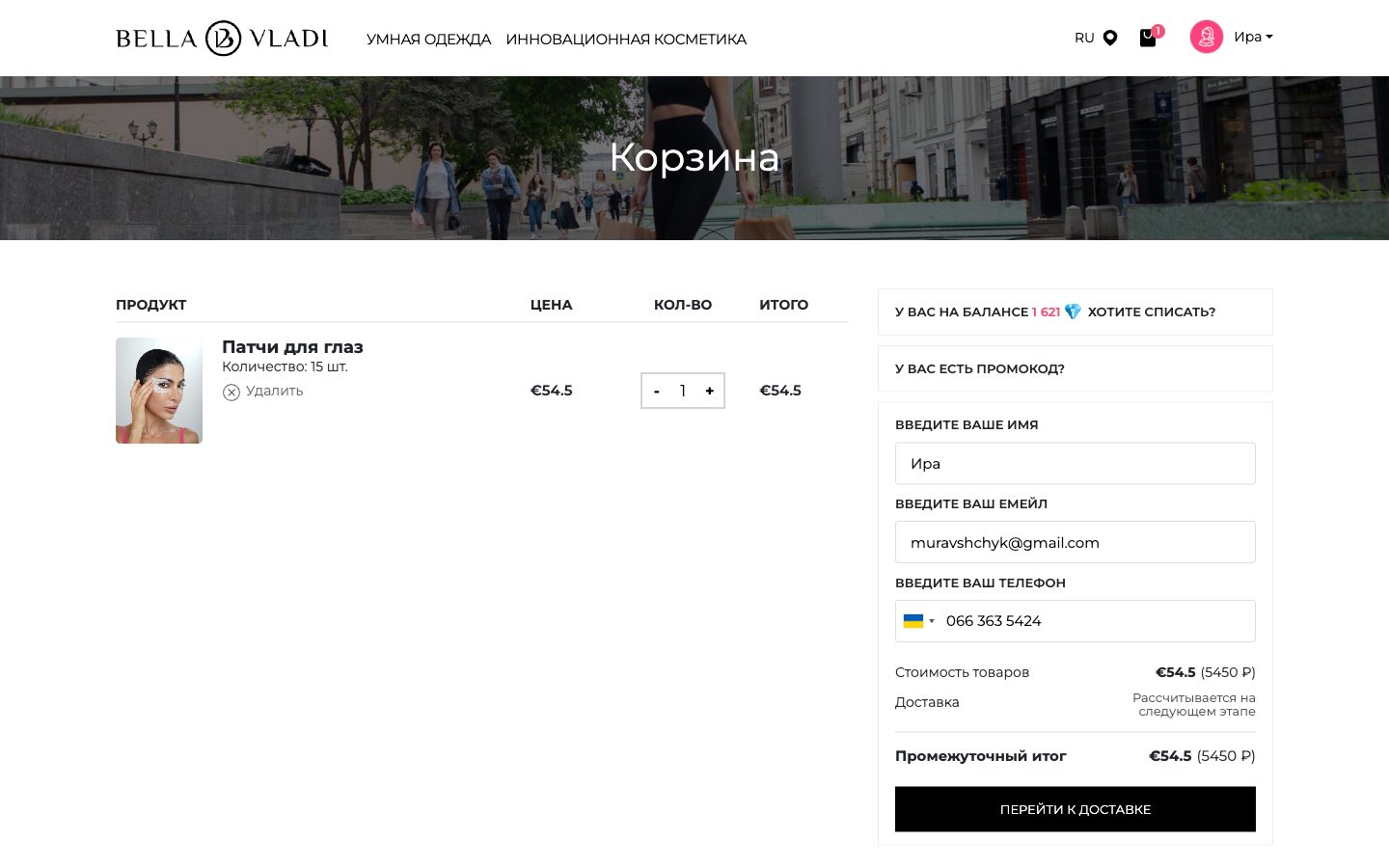Open the shopping cart icon
Screen dimensions: 1389x868
point(1148,39)
